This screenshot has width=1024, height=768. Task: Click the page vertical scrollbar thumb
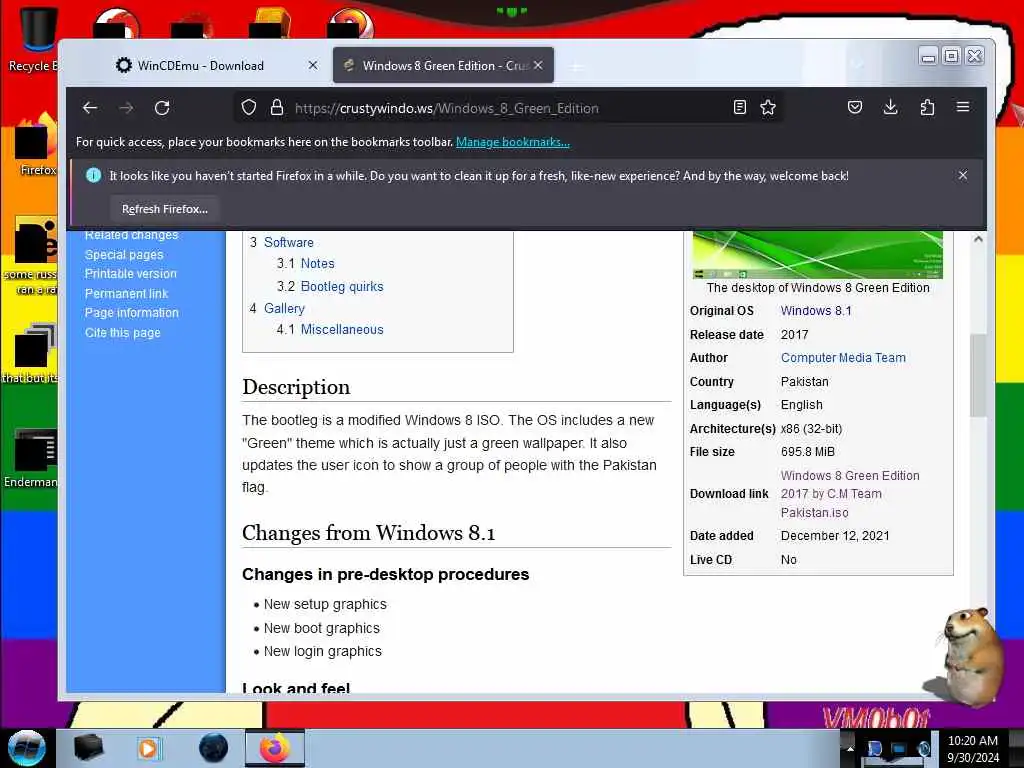[x=978, y=376]
